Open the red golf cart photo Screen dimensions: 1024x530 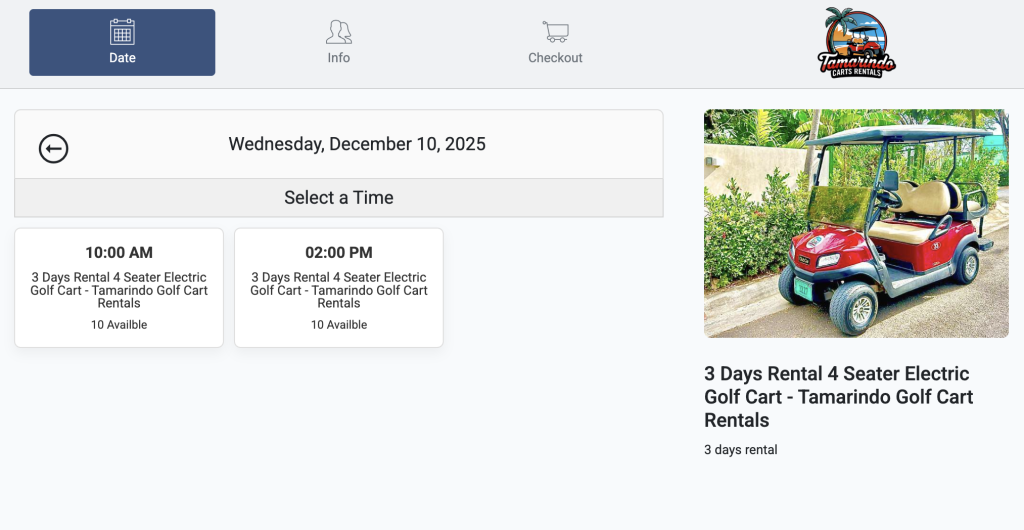[856, 223]
